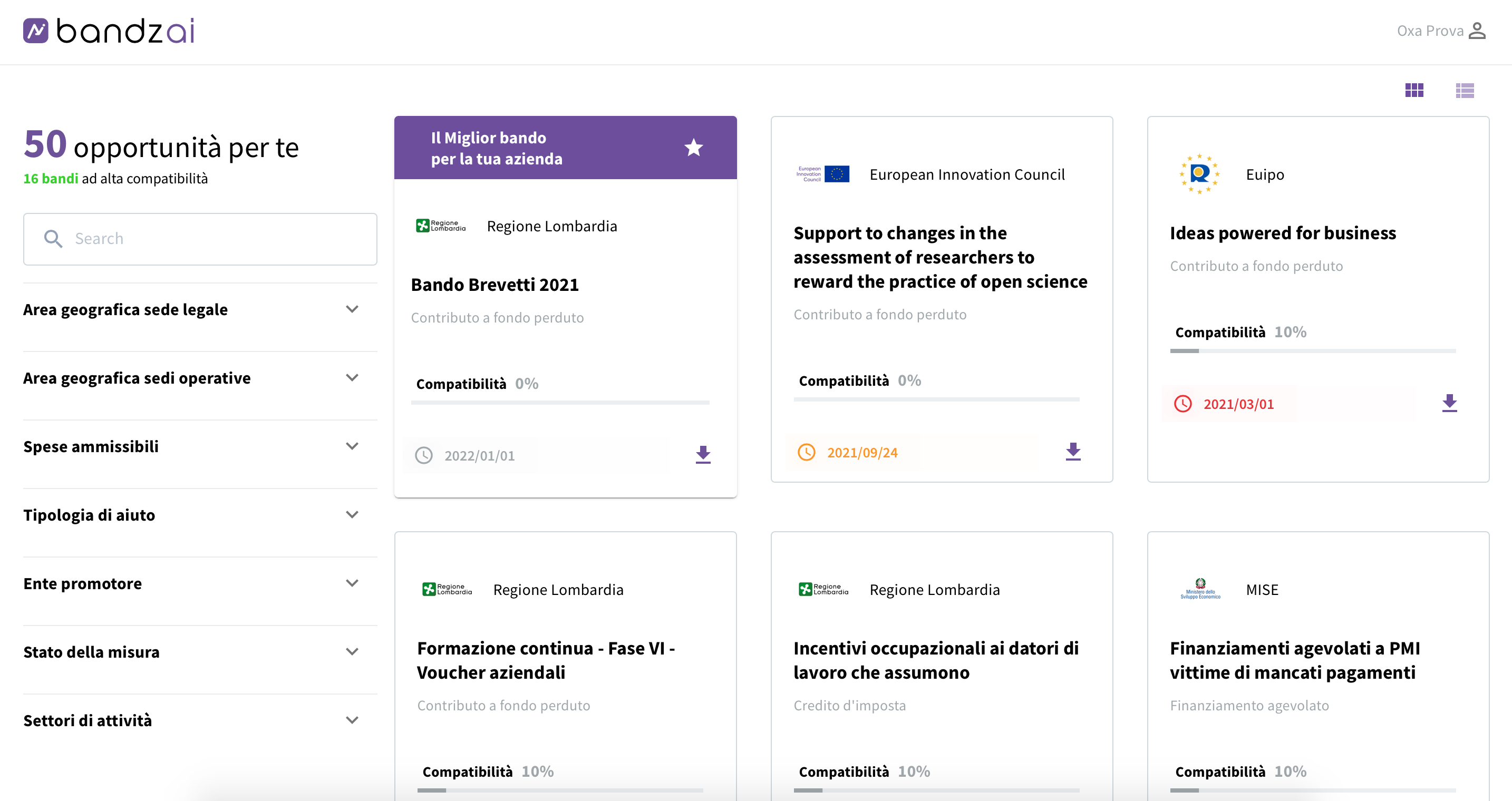Click Finanziamento agevolato aid type text
The image size is (1512, 801).
1249,706
